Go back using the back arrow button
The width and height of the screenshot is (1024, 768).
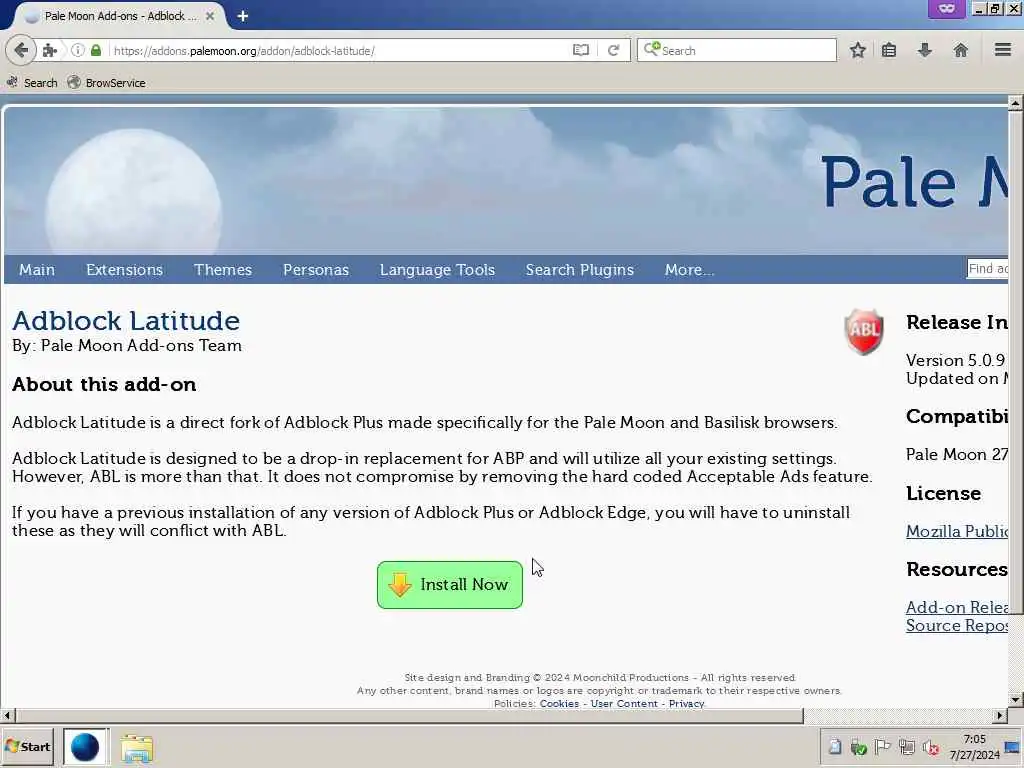tap(21, 50)
